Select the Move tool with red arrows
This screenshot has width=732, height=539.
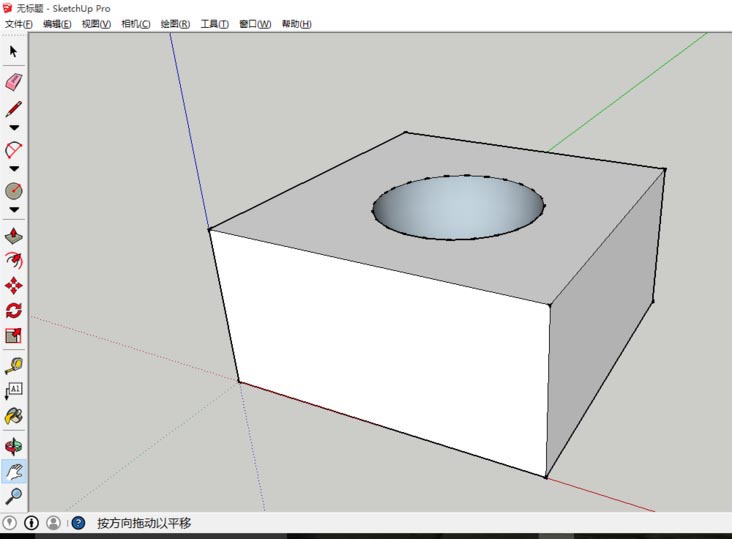(x=14, y=285)
